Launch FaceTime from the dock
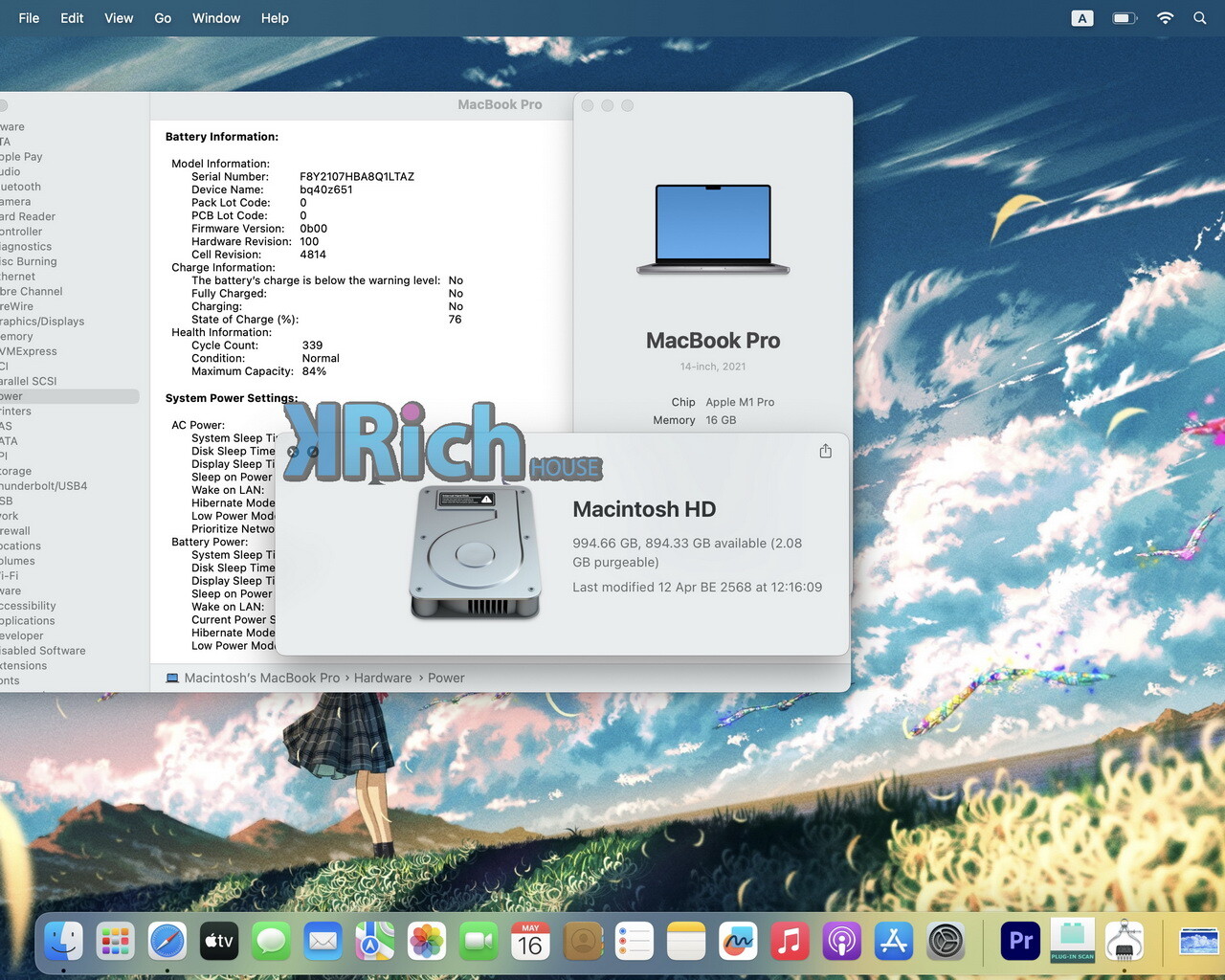The width and height of the screenshot is (1225, 980). [x=479, y=942]
